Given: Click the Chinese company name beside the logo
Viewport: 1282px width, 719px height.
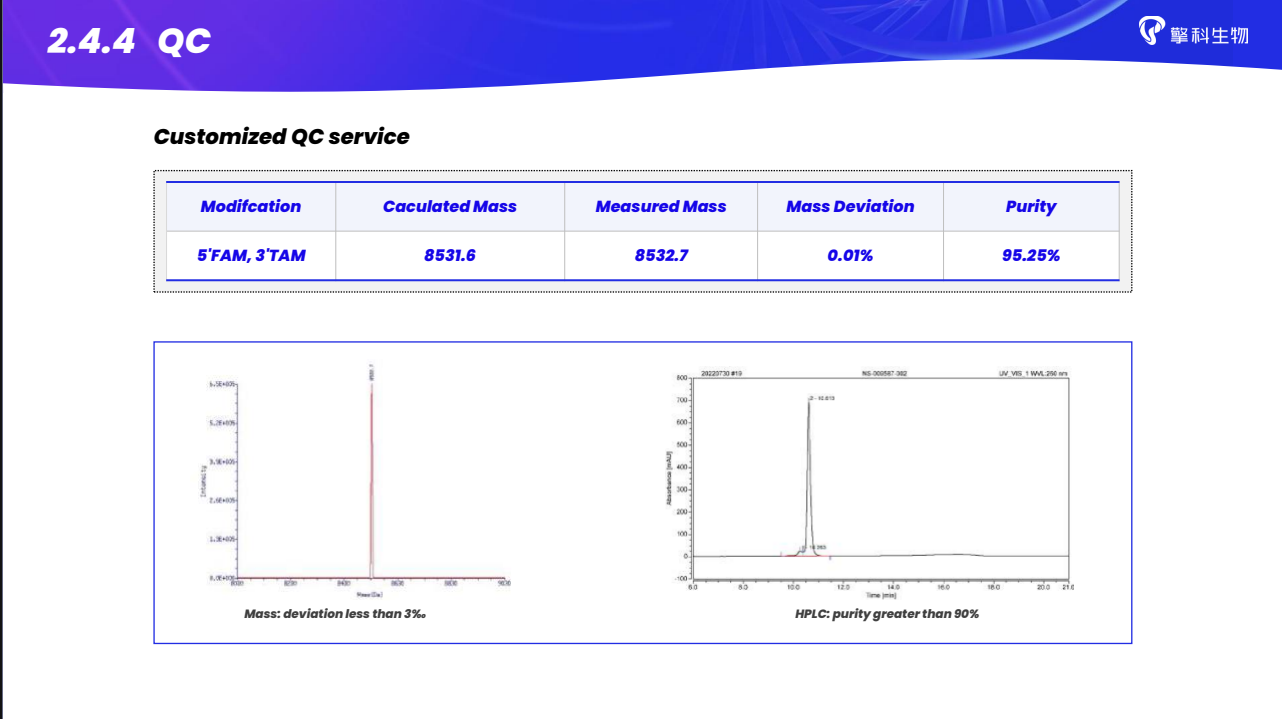Looking at the screenshot, I should click(x=1209, y=35).
